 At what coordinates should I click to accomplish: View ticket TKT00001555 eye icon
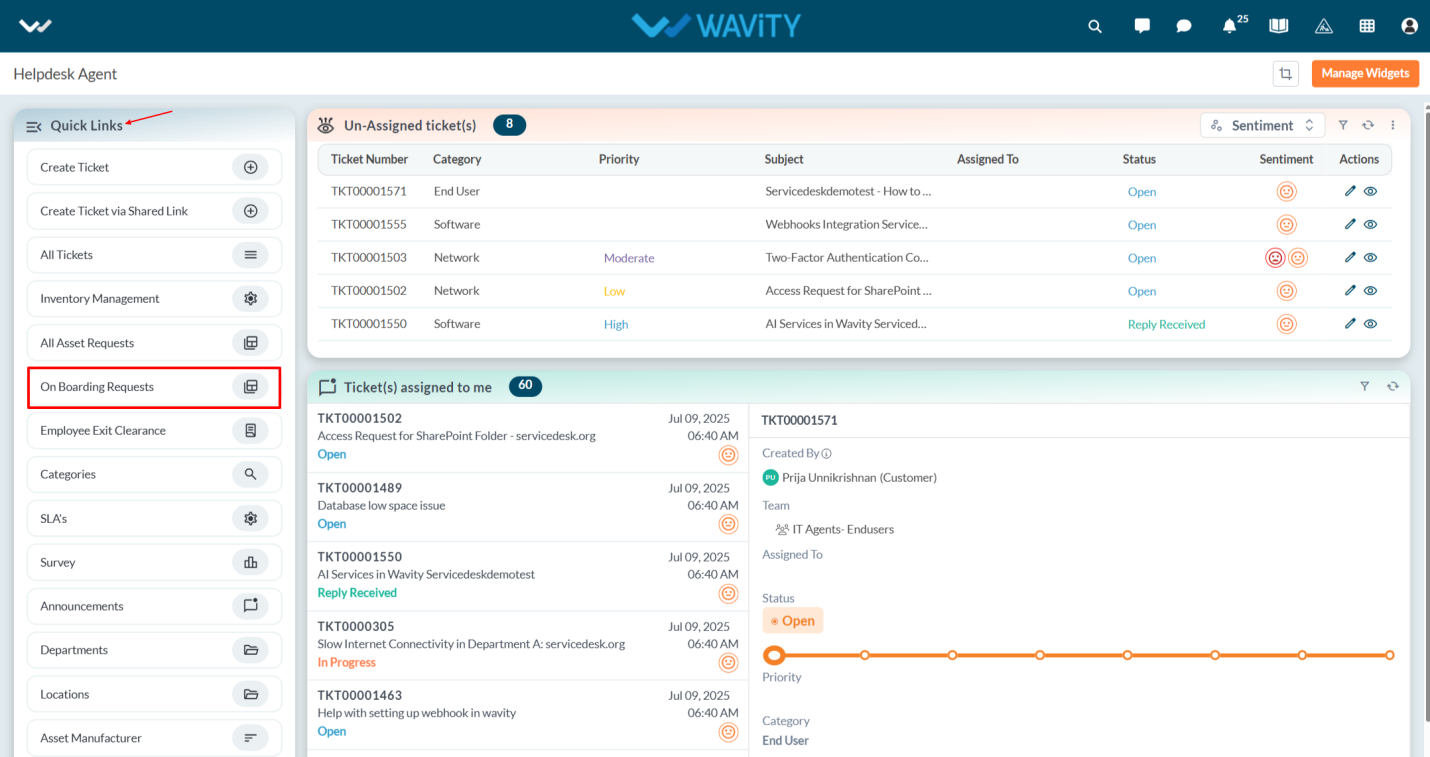(x=1371, y=224)
